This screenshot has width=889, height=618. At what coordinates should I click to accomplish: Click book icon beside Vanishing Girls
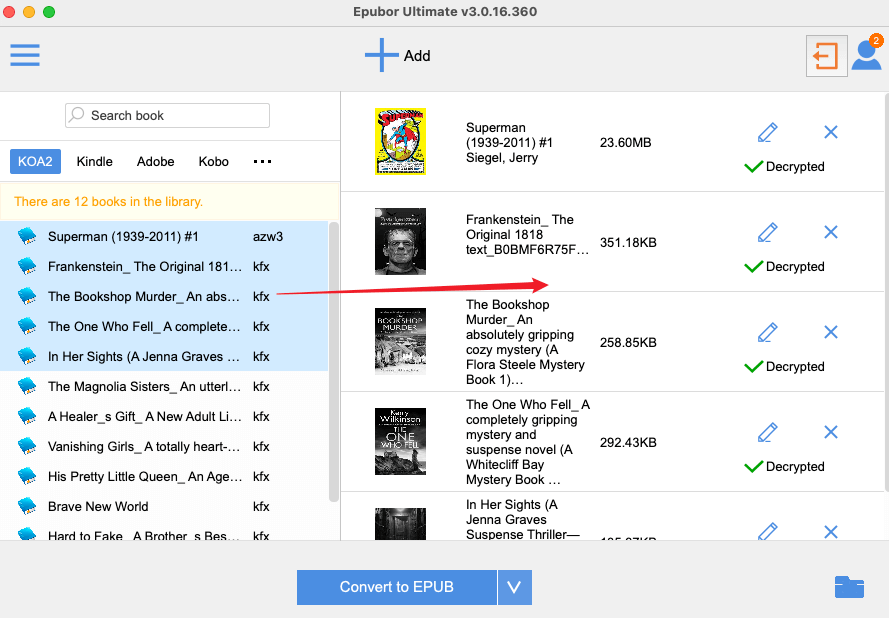point(27,447)
